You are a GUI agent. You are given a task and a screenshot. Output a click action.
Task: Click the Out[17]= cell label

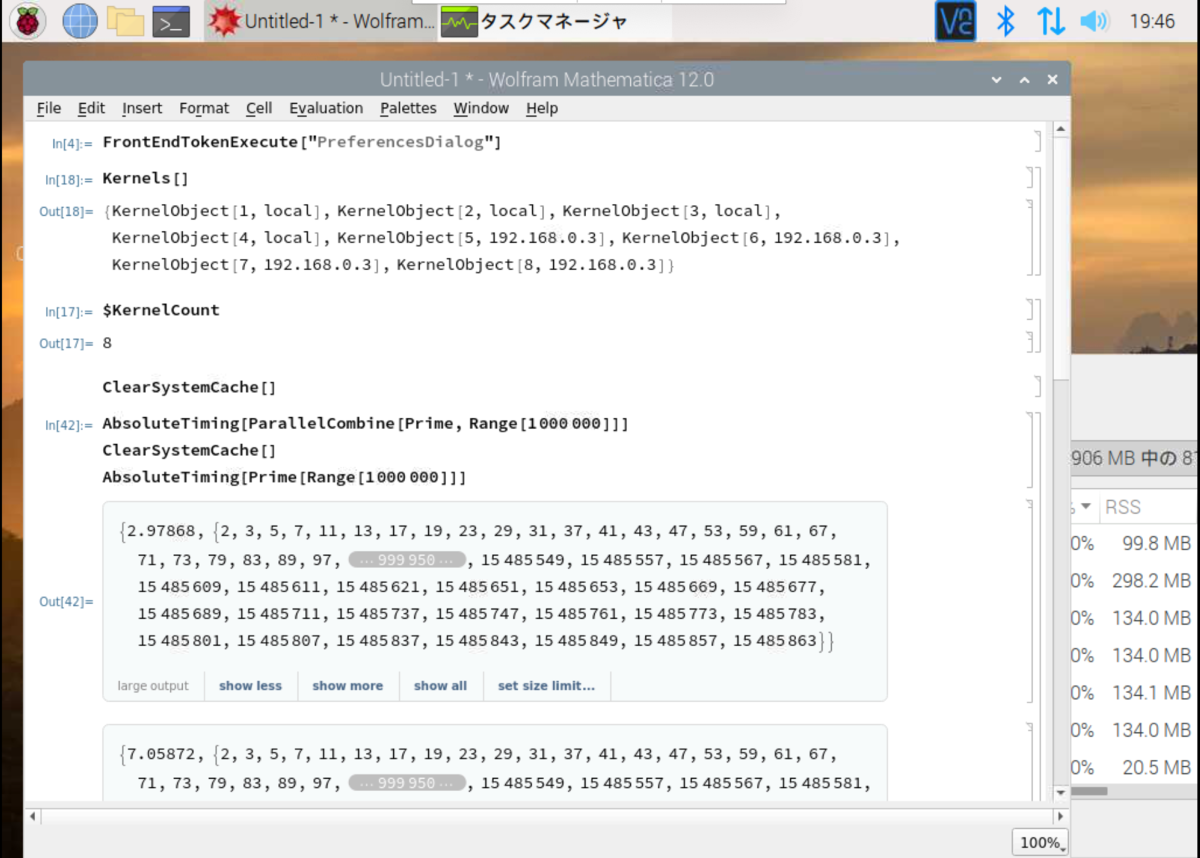point(66,343)
